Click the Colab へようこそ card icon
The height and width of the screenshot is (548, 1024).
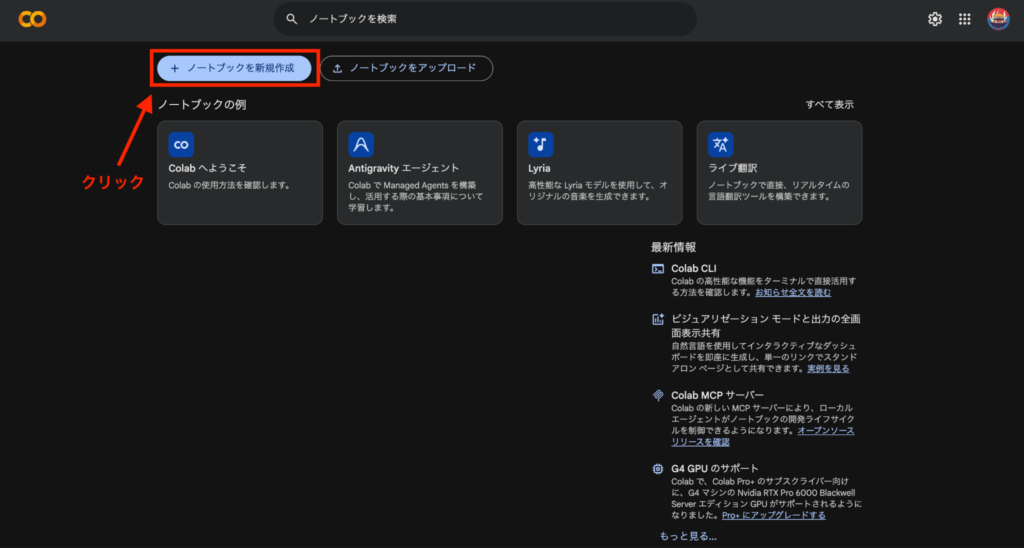pyautogui.click(x=181, y=145)
